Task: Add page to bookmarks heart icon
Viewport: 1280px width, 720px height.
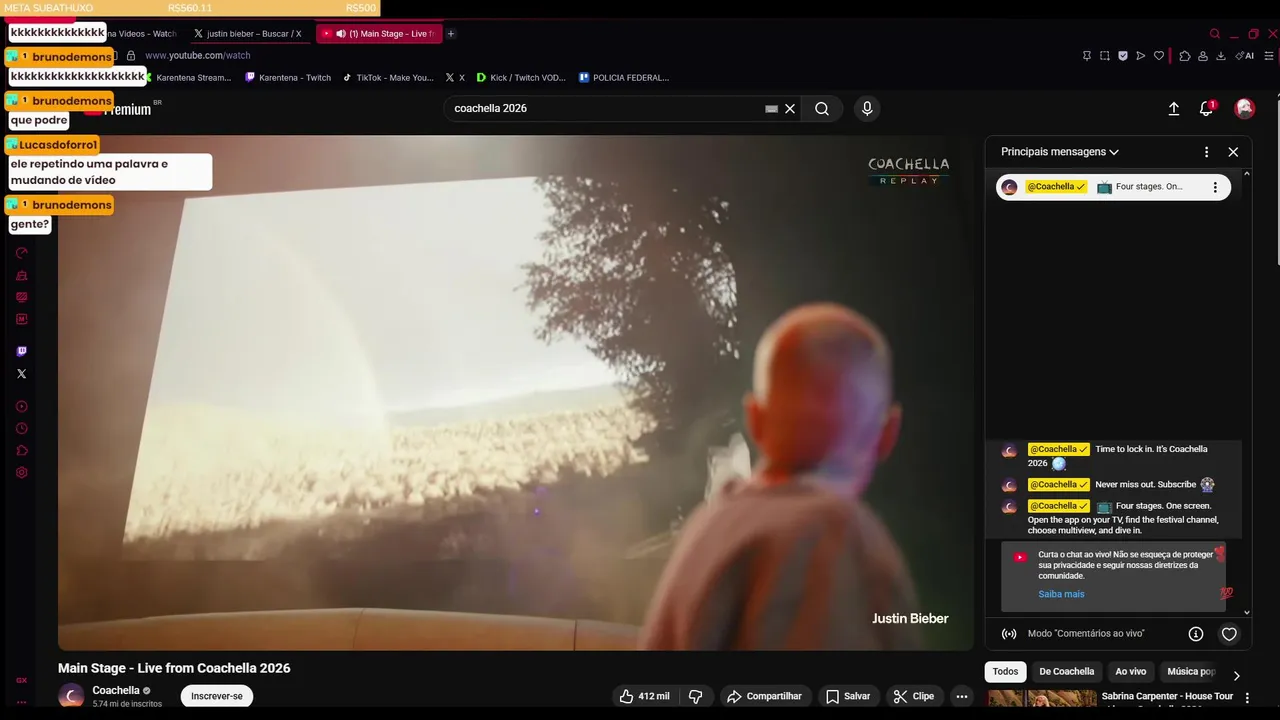Action: [x=1159, y=56]
